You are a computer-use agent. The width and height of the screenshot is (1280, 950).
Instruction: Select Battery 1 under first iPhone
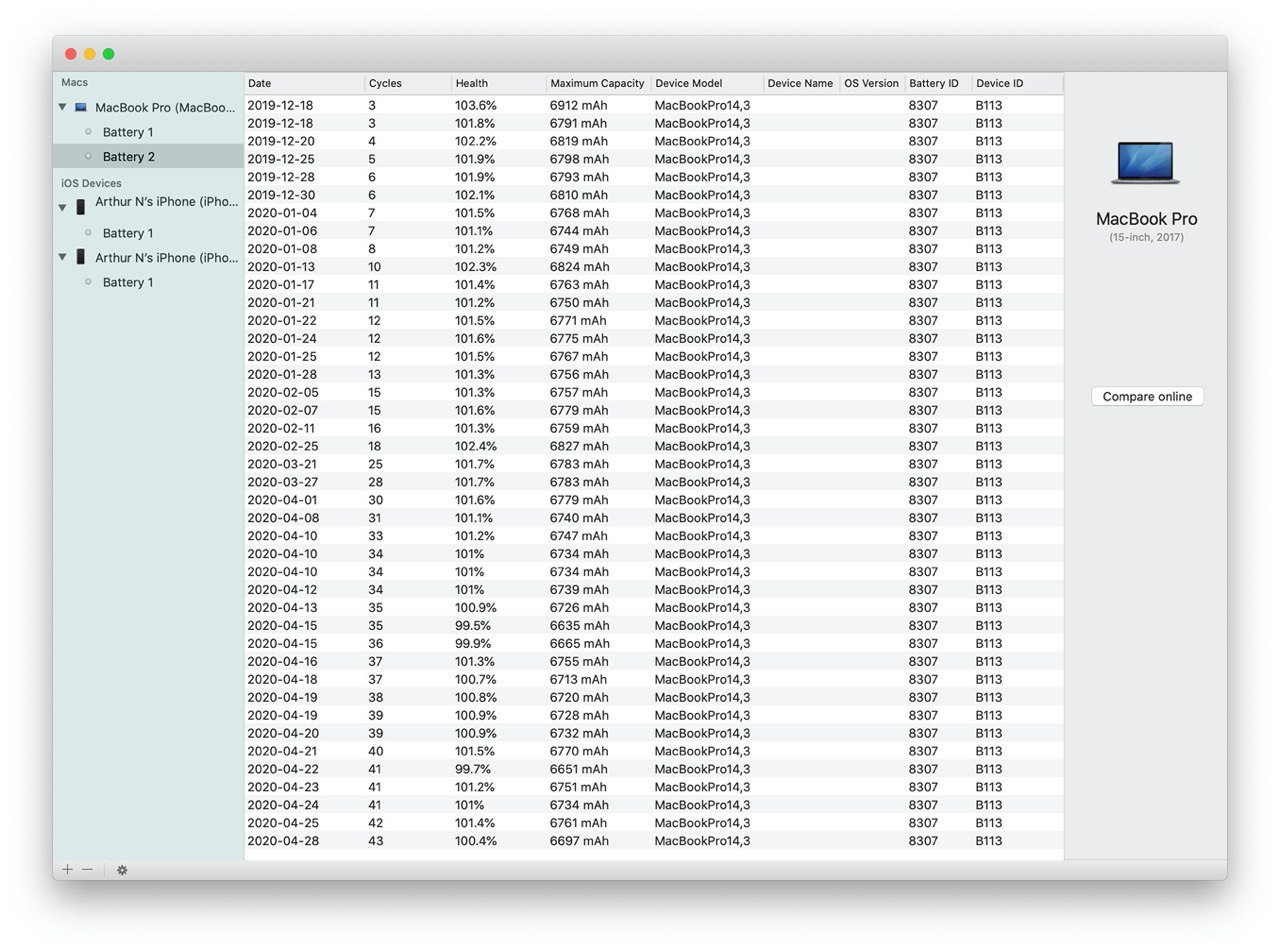point(128,233)
